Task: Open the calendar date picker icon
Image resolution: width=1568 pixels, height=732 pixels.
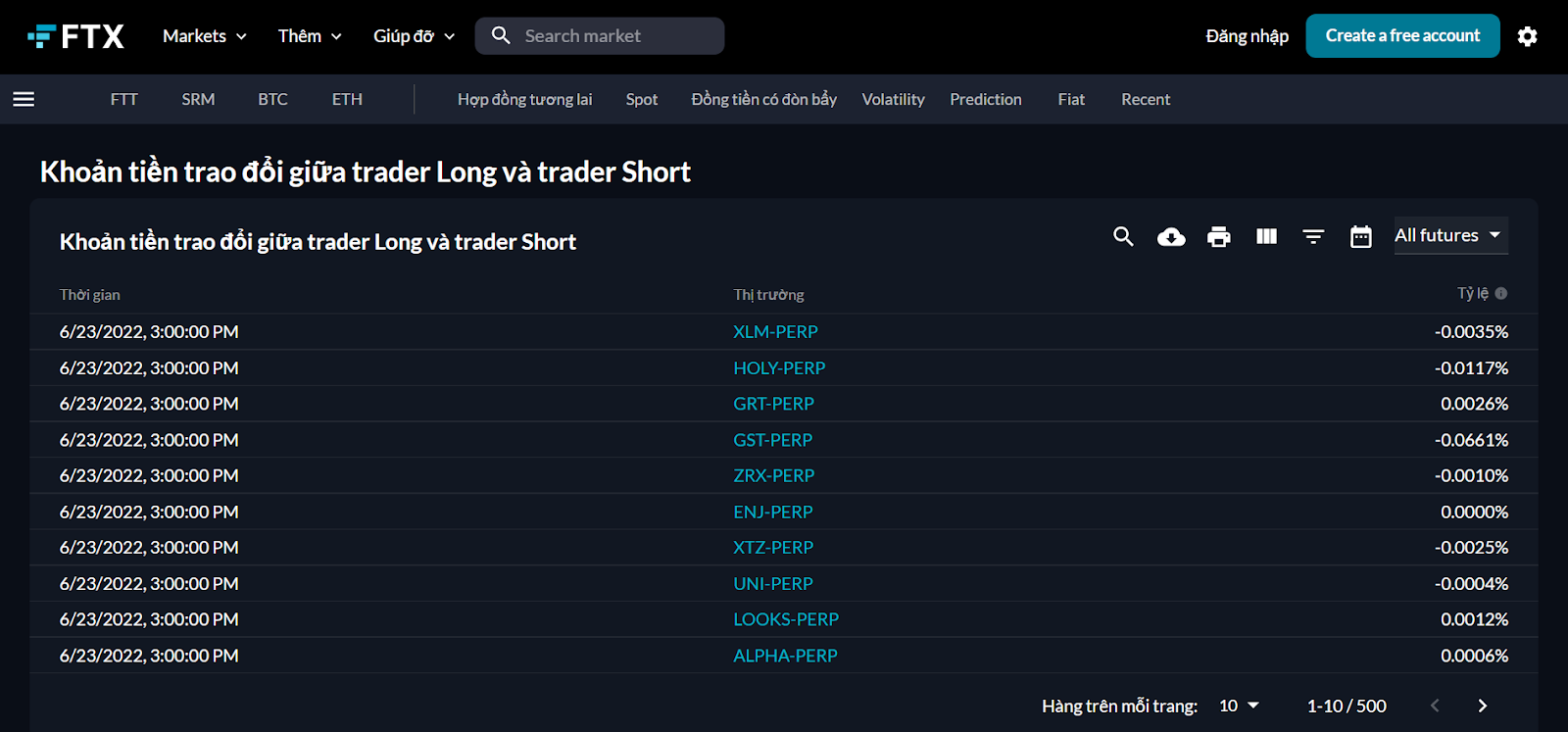Action: click(x=1361, y=236)
